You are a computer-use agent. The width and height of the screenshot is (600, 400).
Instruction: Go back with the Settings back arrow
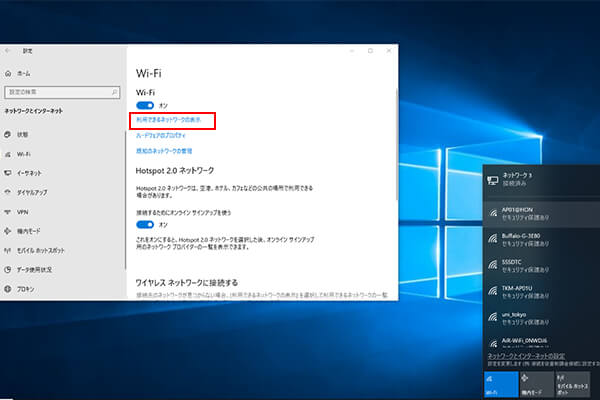pos(7,51)
